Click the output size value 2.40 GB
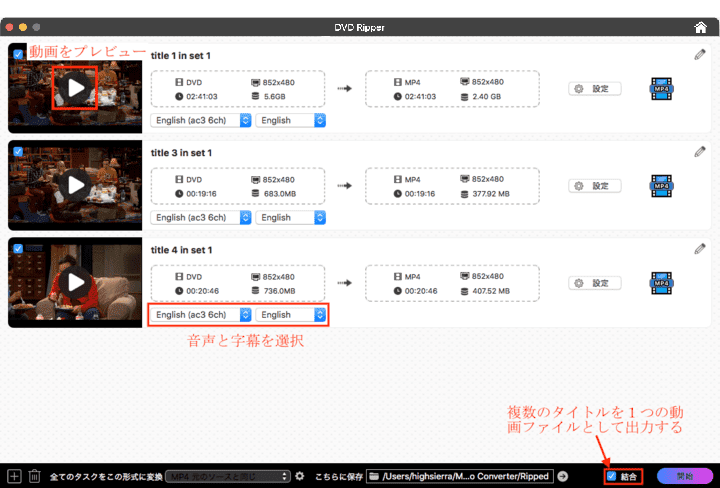This screenshot has width=720, height=488. tap(486, 96)
